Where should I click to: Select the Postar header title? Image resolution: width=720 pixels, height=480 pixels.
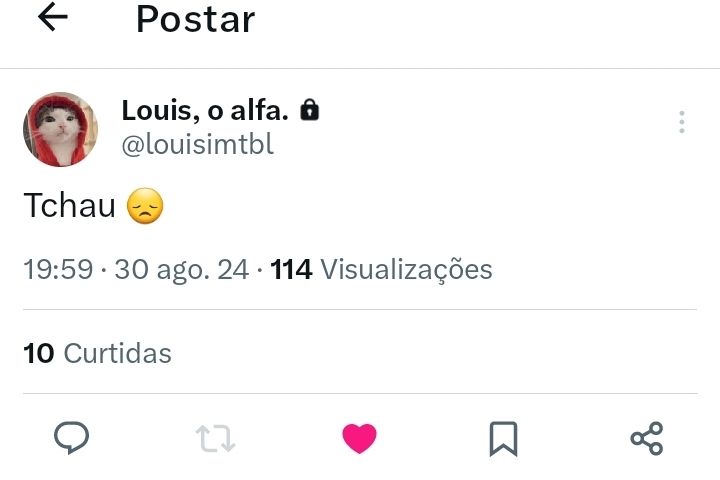pyautogui.click(x=196, y=19)
